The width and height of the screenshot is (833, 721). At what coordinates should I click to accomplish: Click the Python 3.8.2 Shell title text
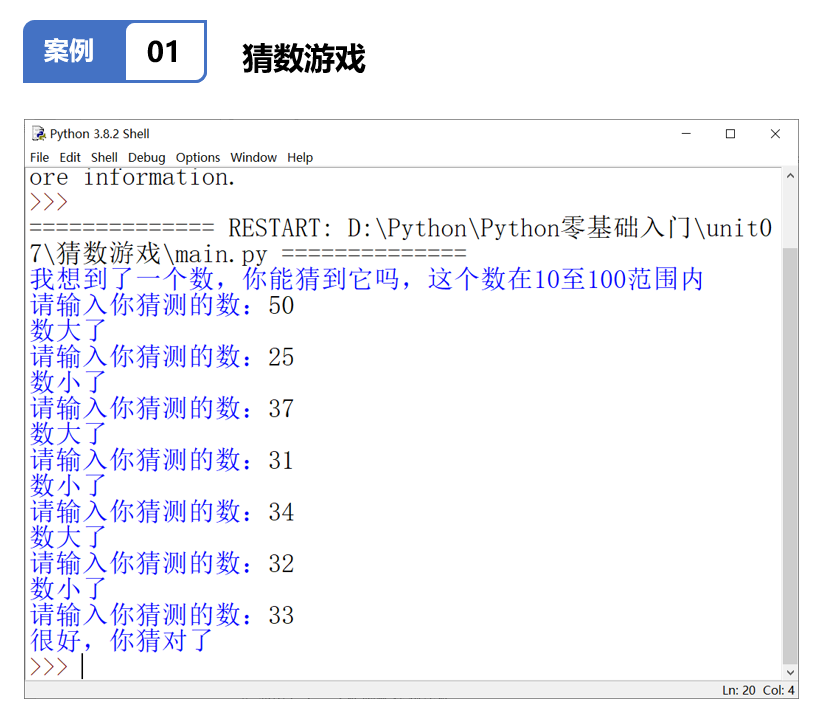[99, 134]
